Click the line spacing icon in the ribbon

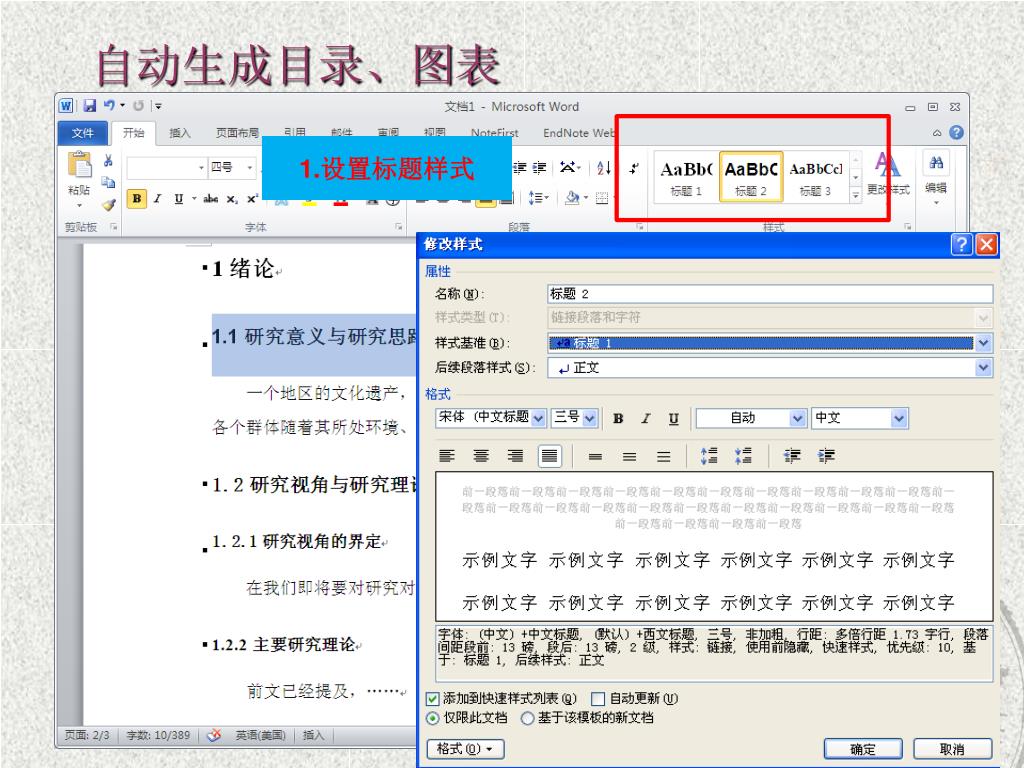coord(536,197)
